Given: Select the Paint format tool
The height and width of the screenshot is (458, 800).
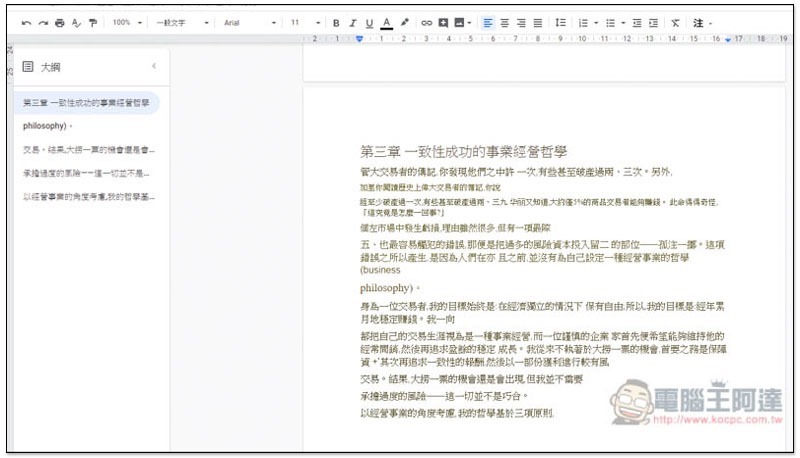Looking at the screenshot, I should coord(92,22).
